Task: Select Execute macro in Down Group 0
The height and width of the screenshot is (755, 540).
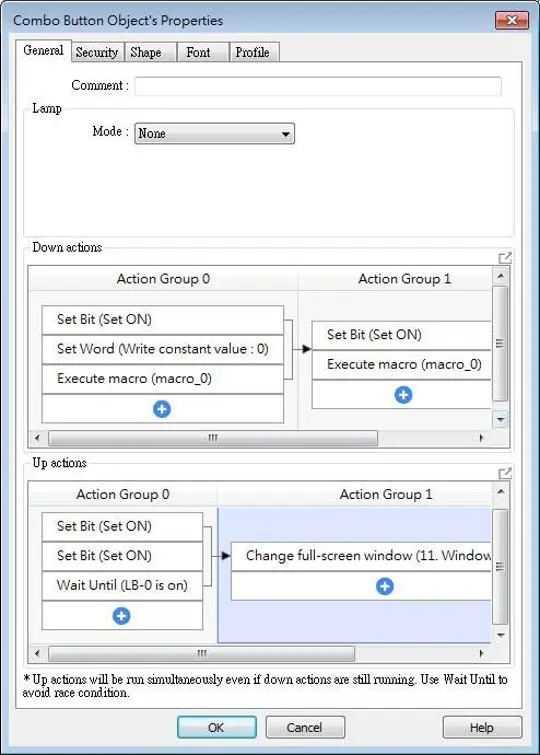Action: tap(163, 378)
